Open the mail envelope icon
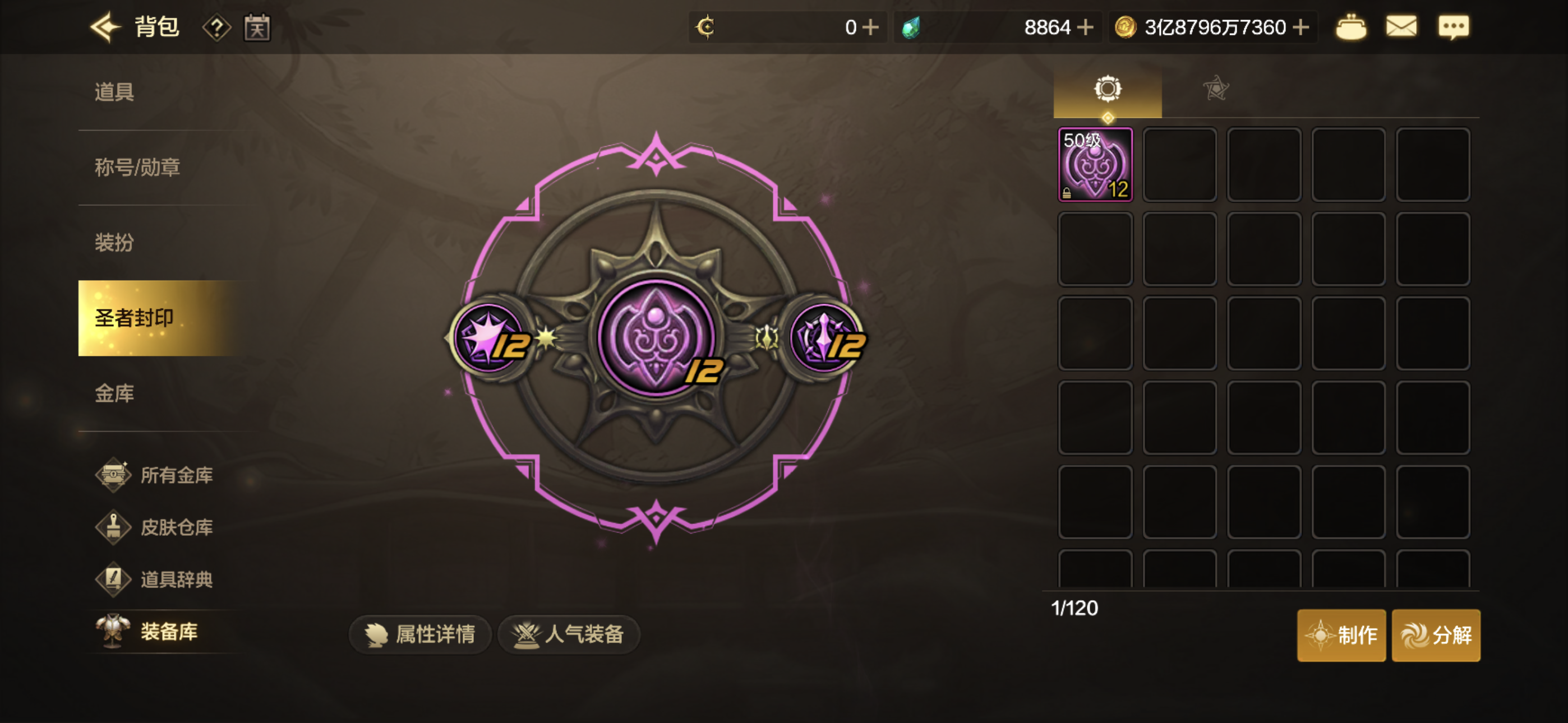Image resolution: width=1568 pixels, height=723 pixels. (x=1401, y=27)
